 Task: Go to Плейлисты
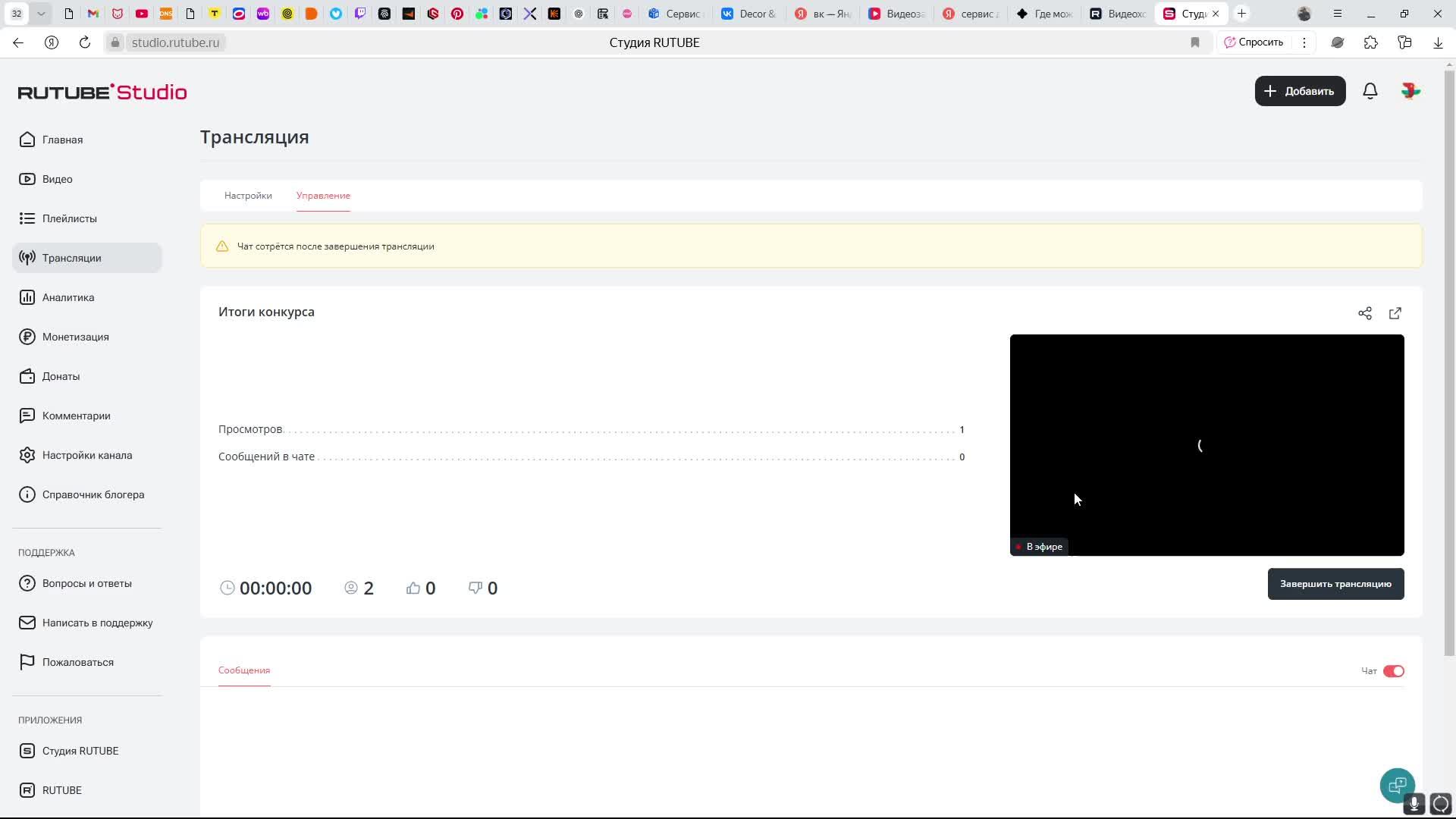click(x=86, y=218)
